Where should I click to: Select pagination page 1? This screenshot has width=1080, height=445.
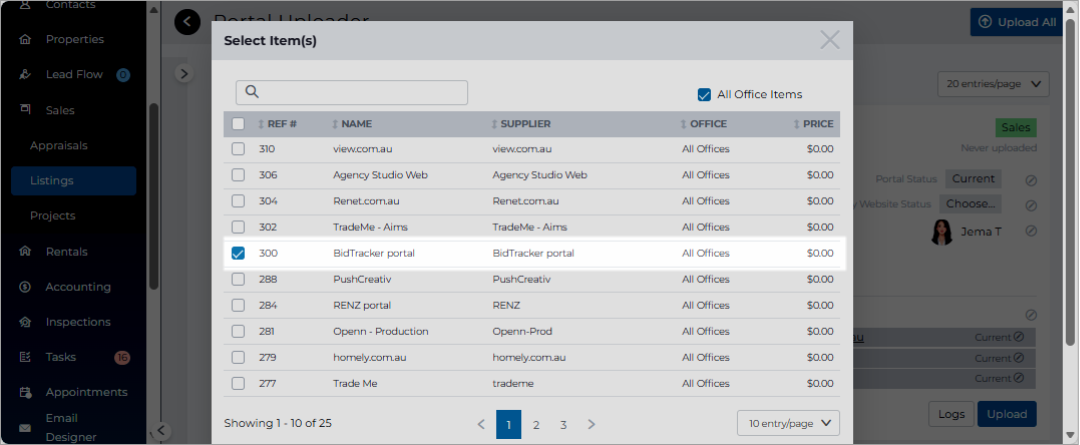[x=508, y=424]
